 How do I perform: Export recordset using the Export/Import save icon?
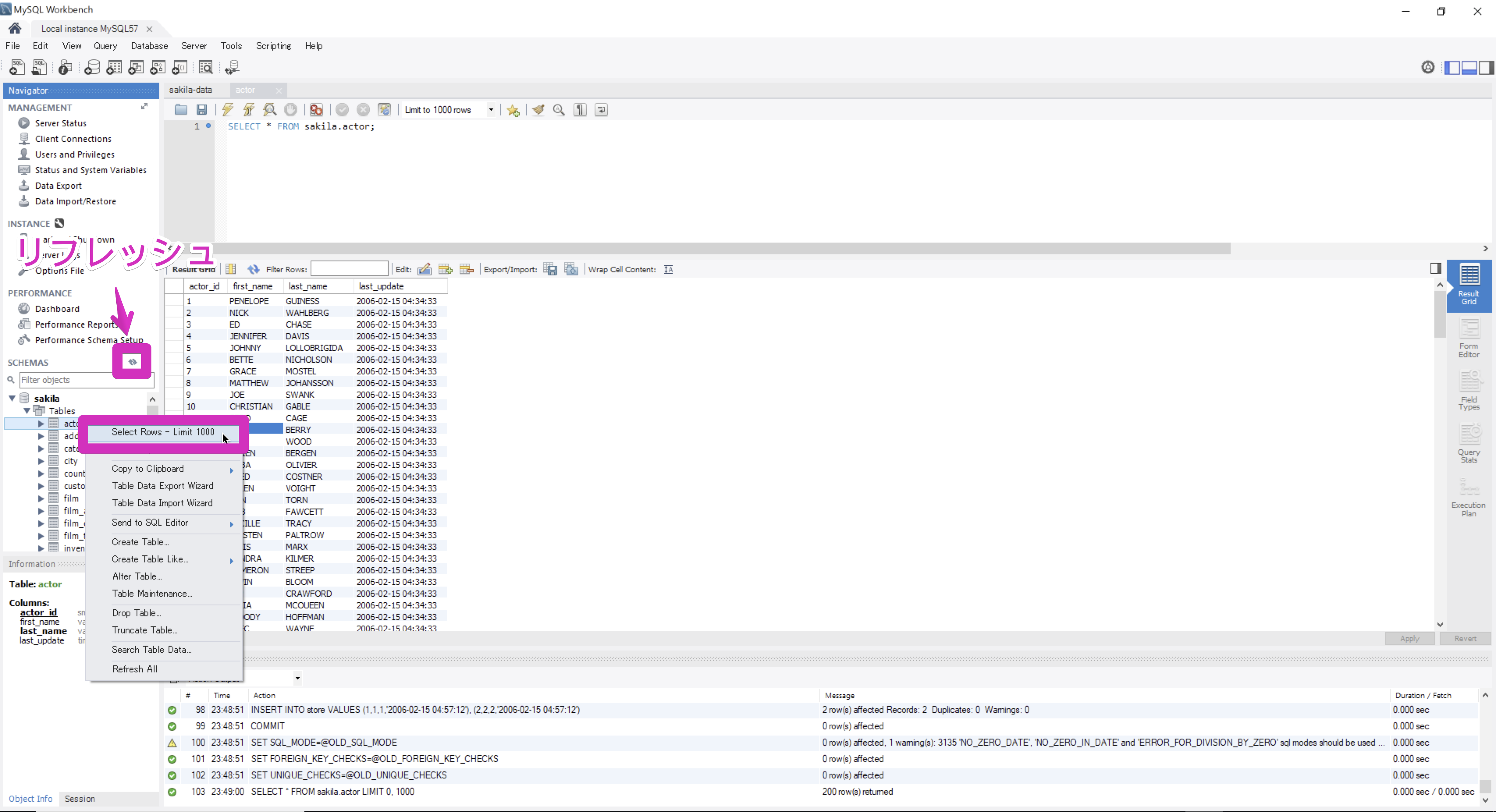(550, 269)
